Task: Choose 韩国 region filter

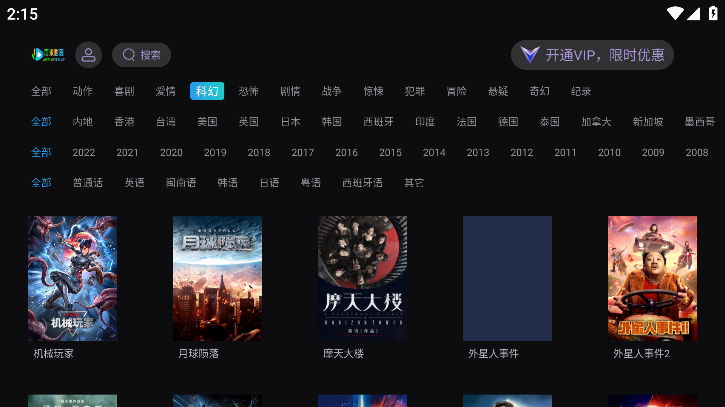Action: (x=332, y=122)
